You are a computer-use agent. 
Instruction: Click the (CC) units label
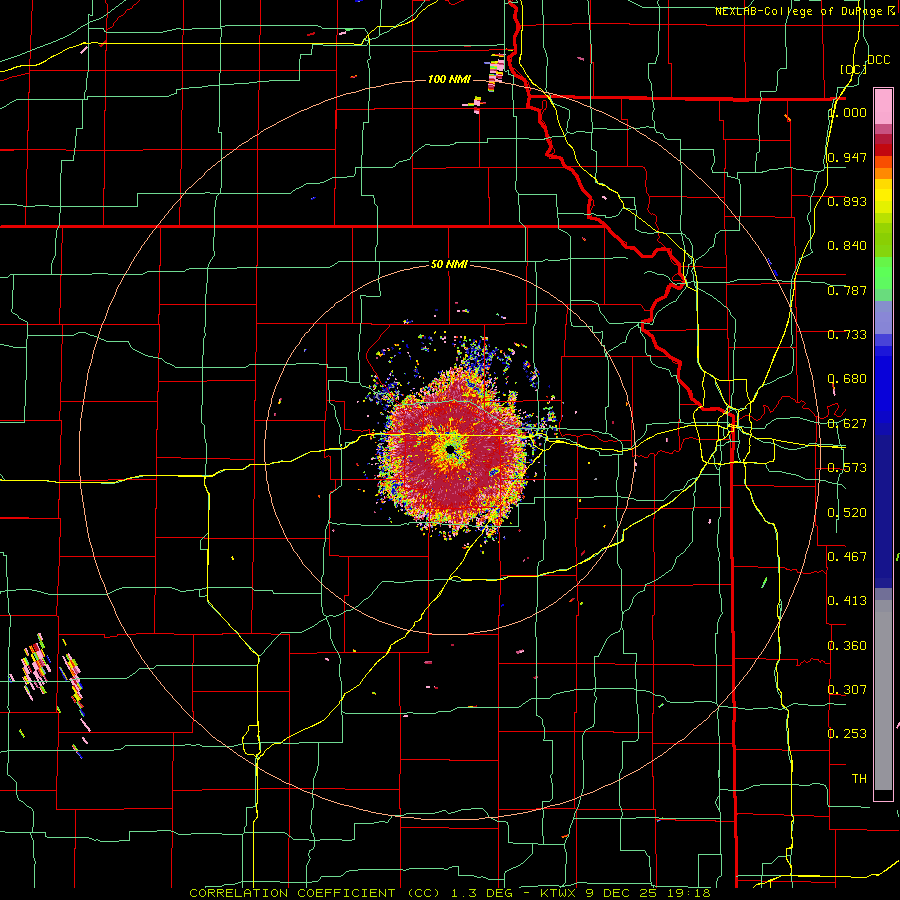(x=853, y=69)
